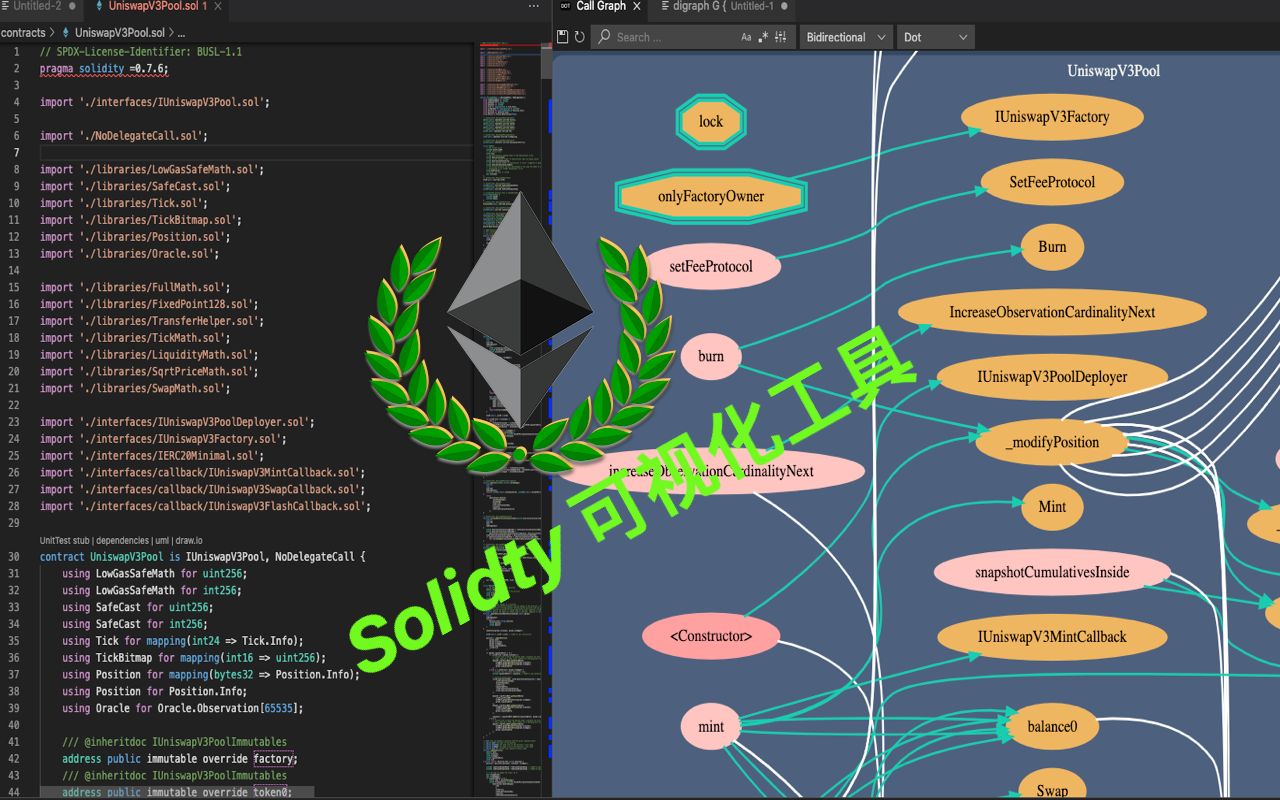Select the IUniswapV3PoolDeployer node

tap(1052, 377)
